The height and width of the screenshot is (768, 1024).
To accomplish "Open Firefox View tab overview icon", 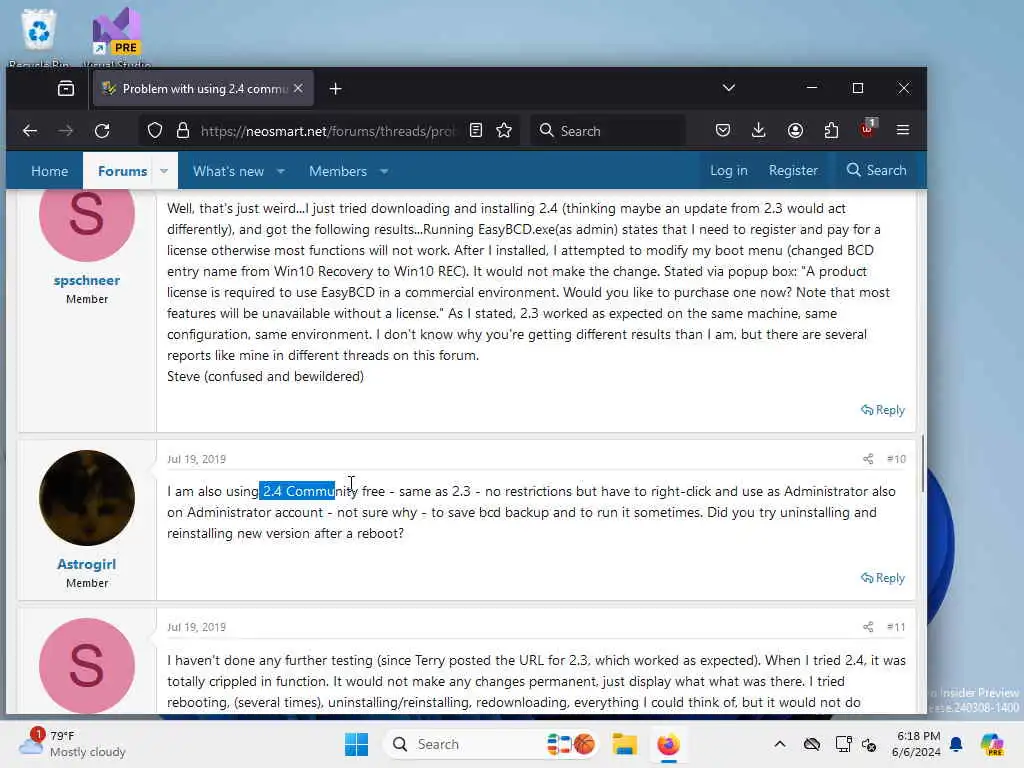I will coord(66,89).
